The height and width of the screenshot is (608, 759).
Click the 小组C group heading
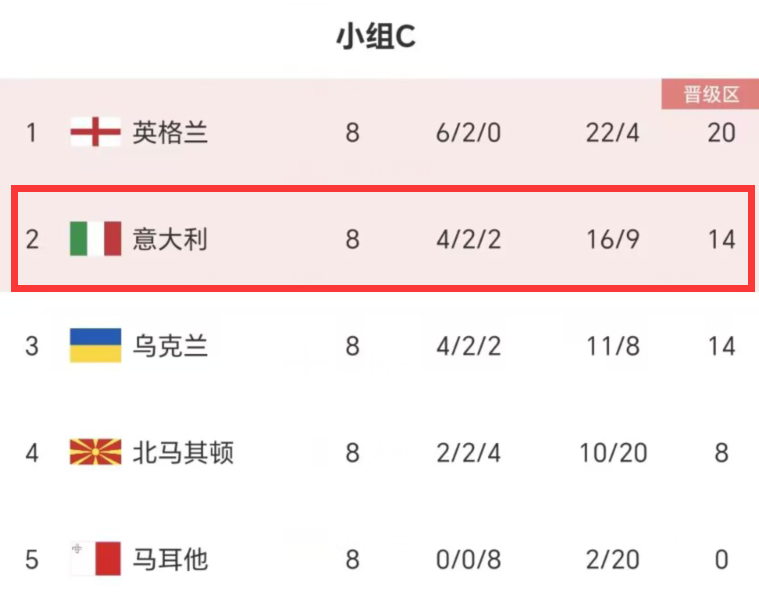376,36
